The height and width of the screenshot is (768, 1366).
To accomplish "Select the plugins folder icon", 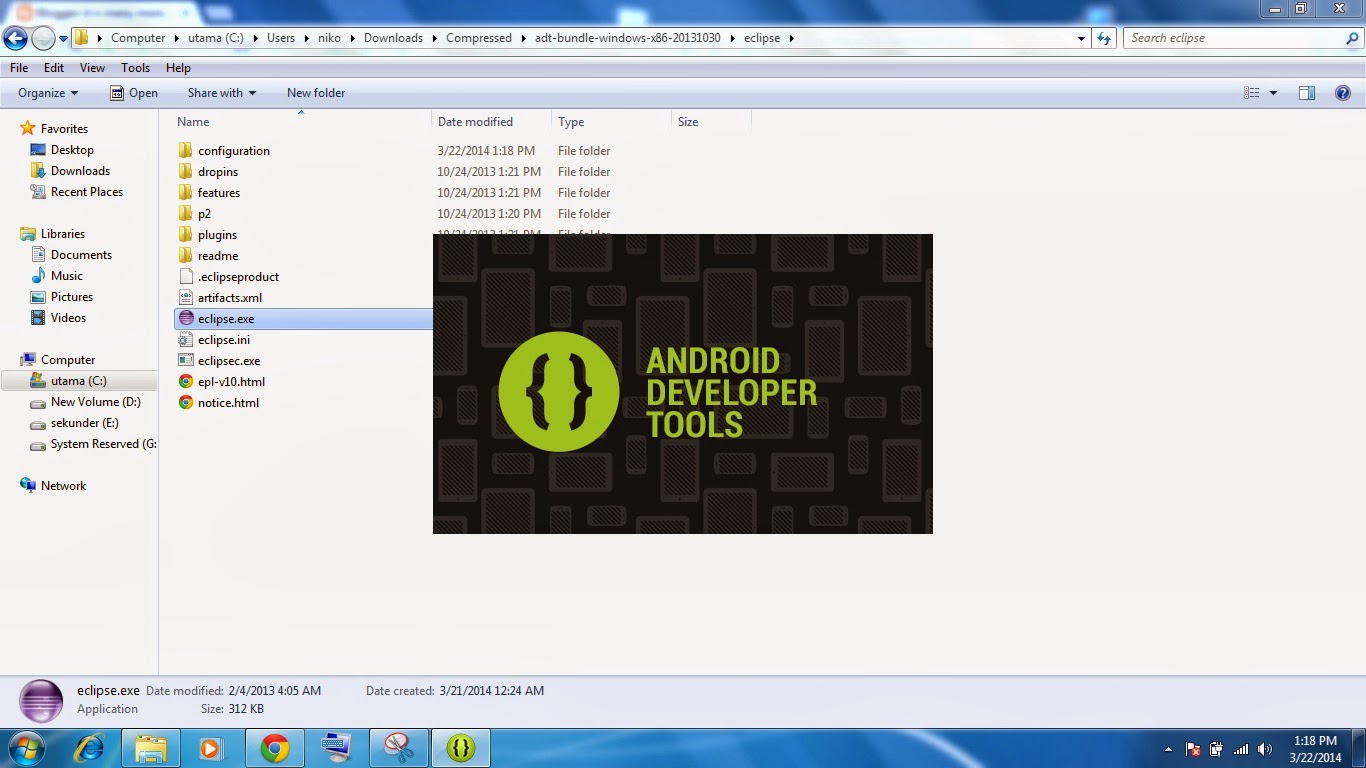I will point(185,234).
